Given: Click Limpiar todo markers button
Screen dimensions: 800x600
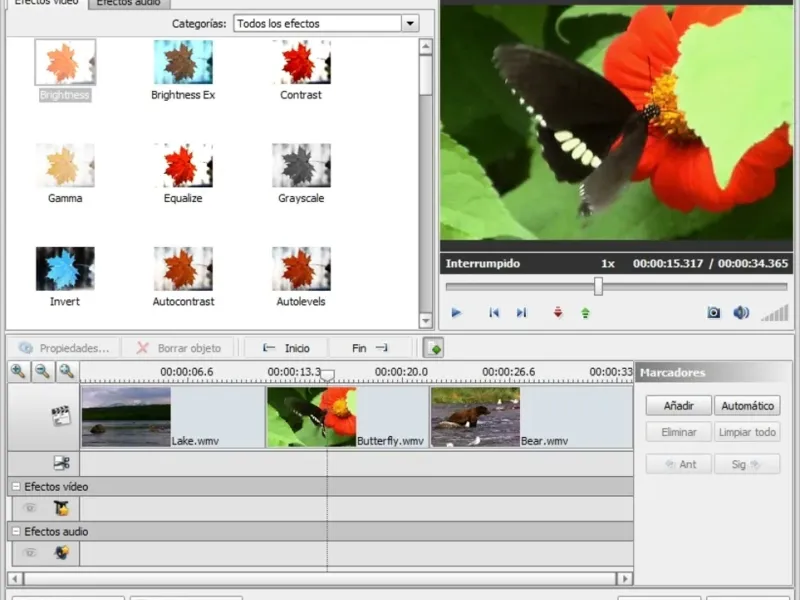Looking at the screenshot, I should 747,432.
